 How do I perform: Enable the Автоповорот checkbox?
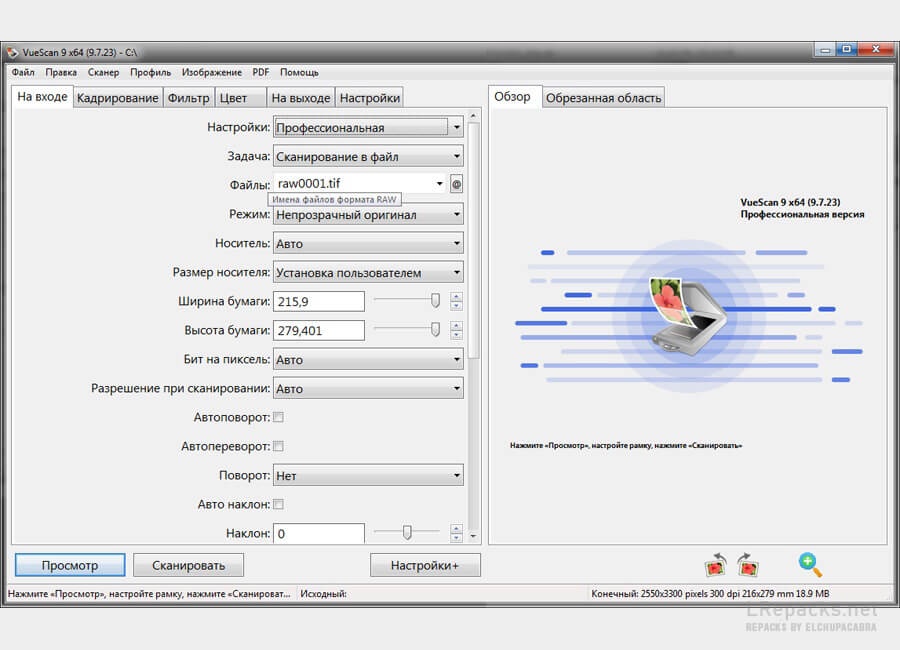tap(277, 417)
